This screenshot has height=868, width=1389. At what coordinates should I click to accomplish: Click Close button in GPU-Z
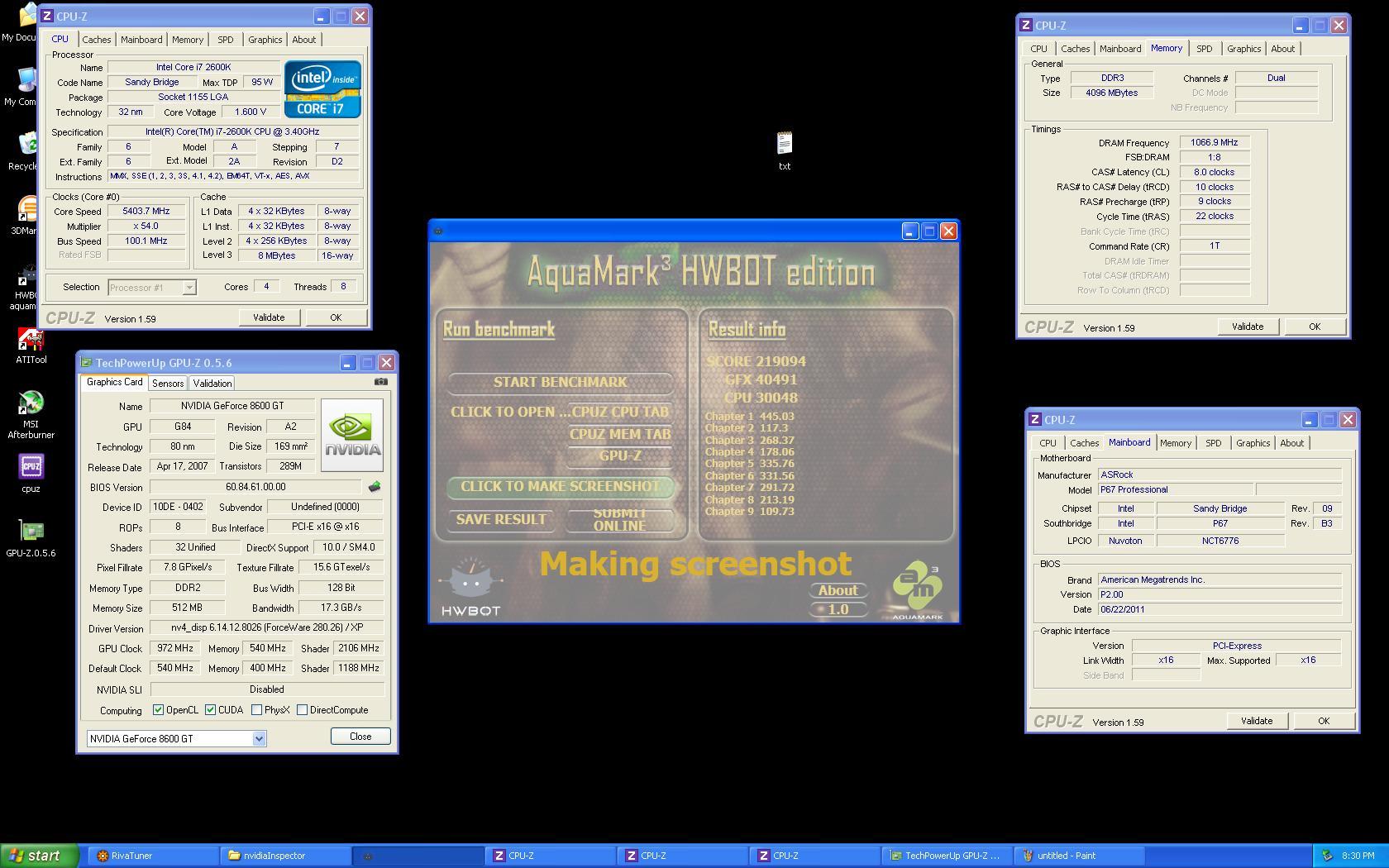point(360,737)
